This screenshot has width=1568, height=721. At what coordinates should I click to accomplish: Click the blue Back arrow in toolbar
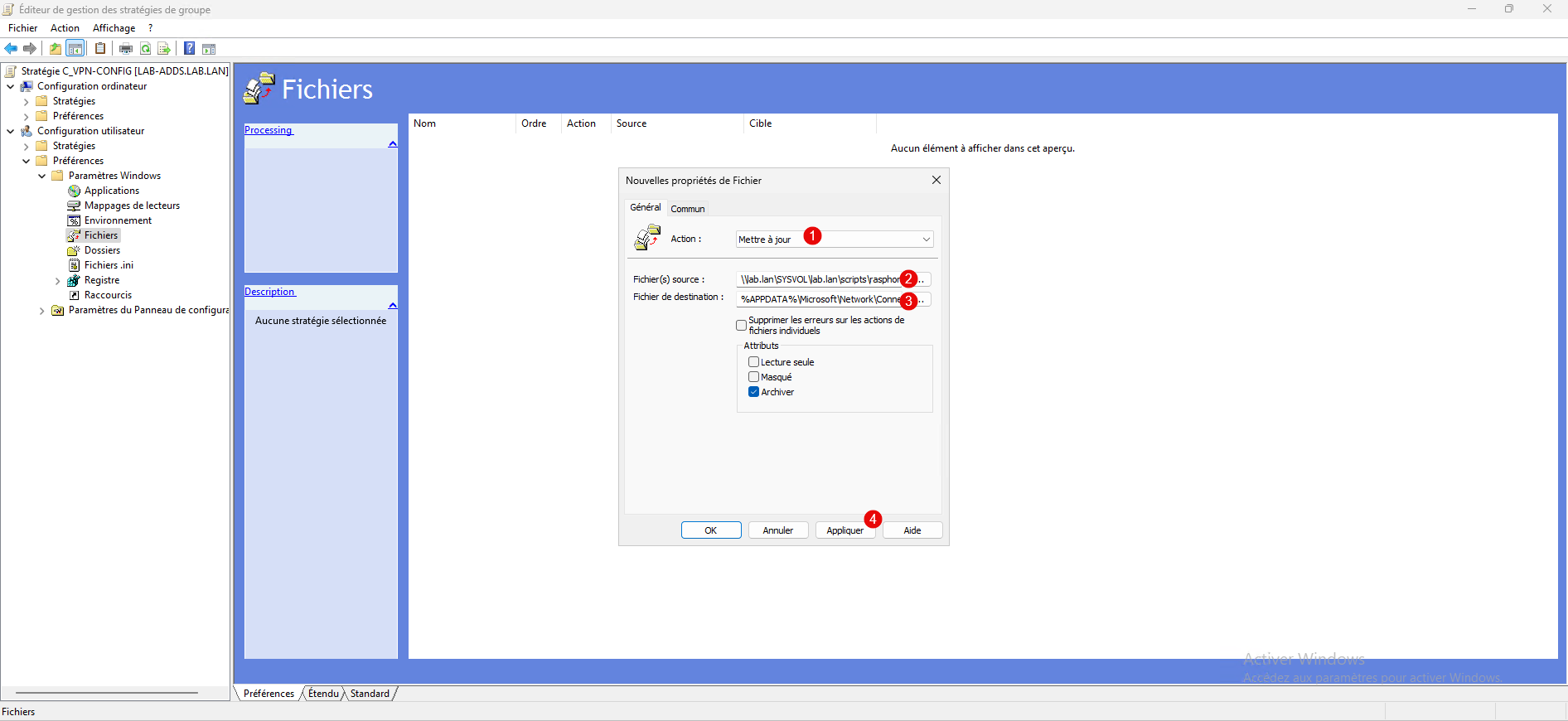[11, 49]
